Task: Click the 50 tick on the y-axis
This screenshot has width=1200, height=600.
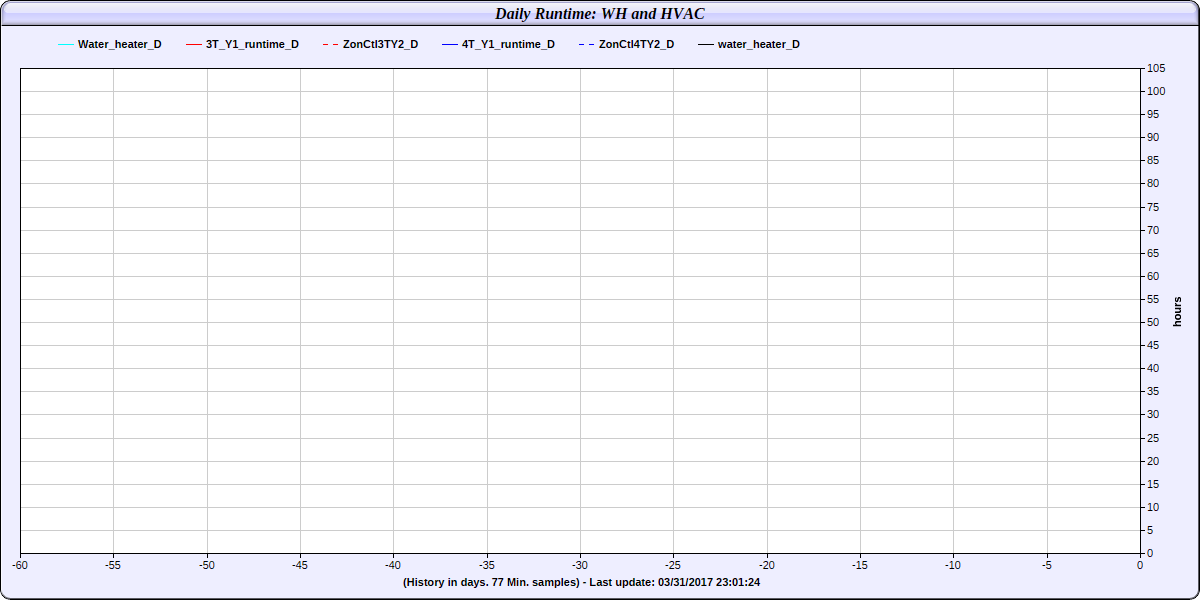Action: 1153,322
